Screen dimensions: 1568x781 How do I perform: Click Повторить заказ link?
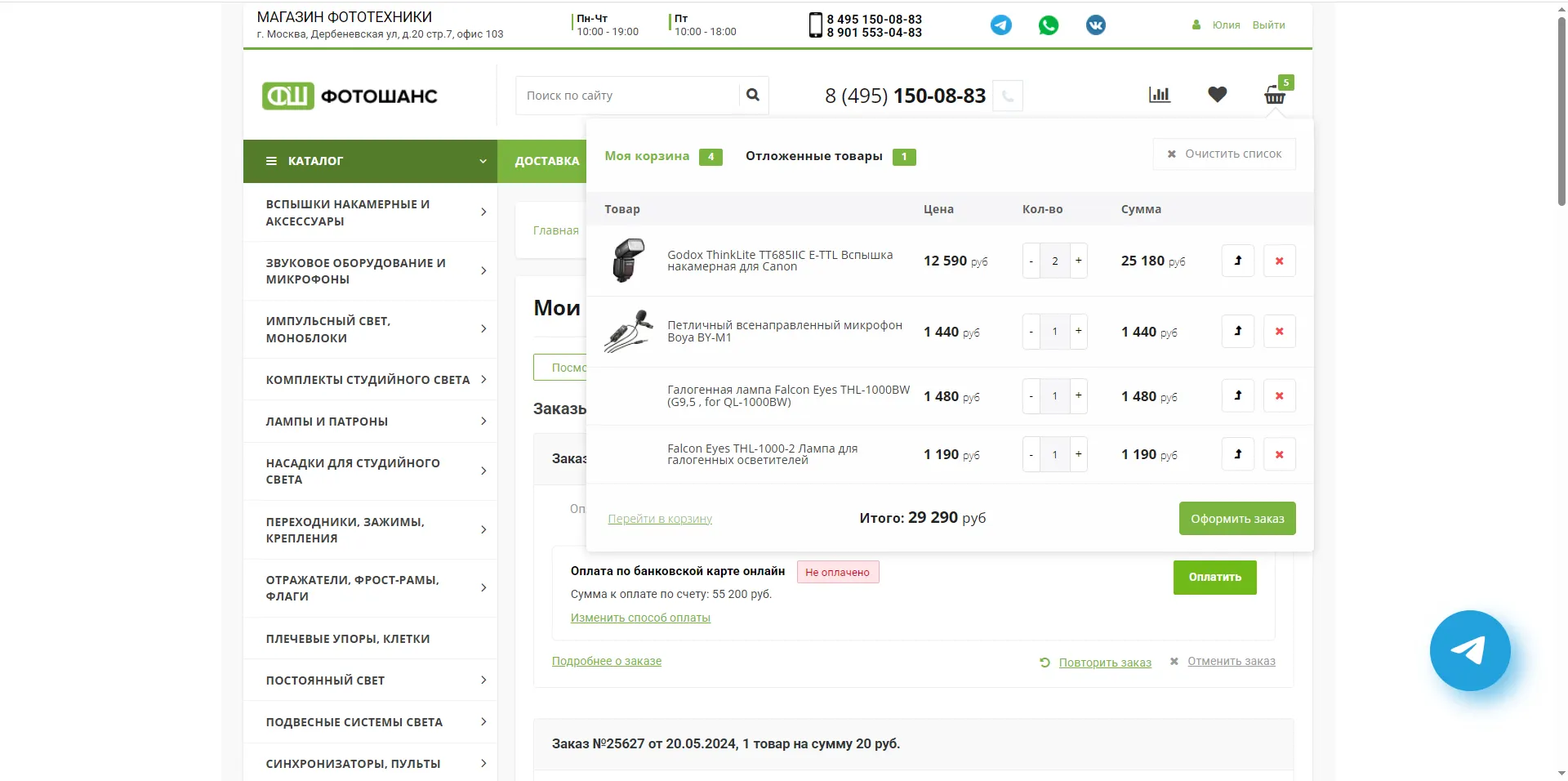(1105, 663)
